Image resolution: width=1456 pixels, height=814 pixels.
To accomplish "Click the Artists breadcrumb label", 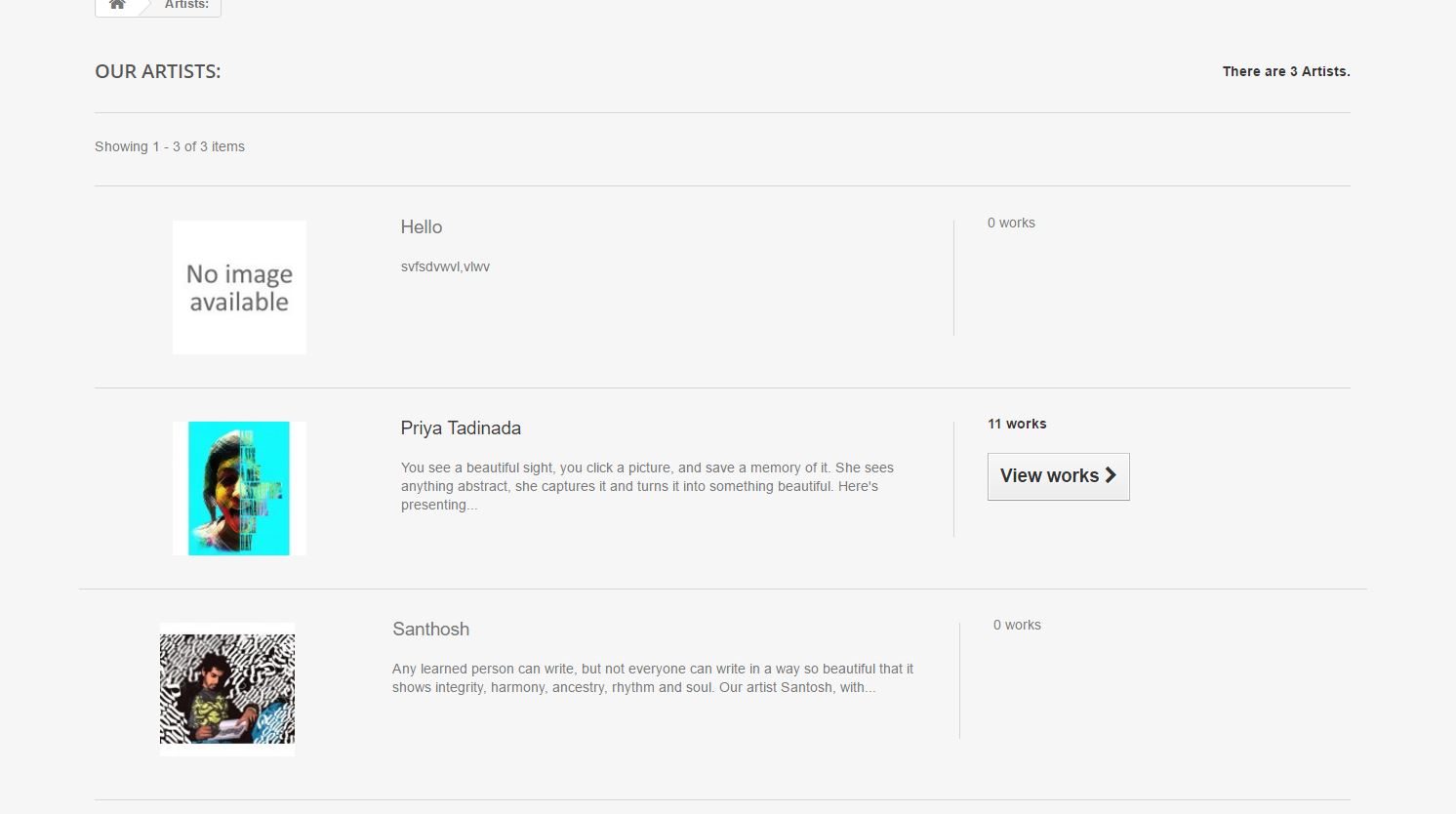I will tap(186, 5).
